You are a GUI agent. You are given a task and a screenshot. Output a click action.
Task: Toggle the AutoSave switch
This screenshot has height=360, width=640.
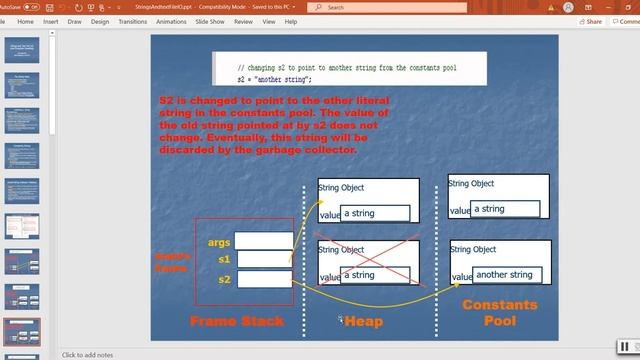point(31,7)
